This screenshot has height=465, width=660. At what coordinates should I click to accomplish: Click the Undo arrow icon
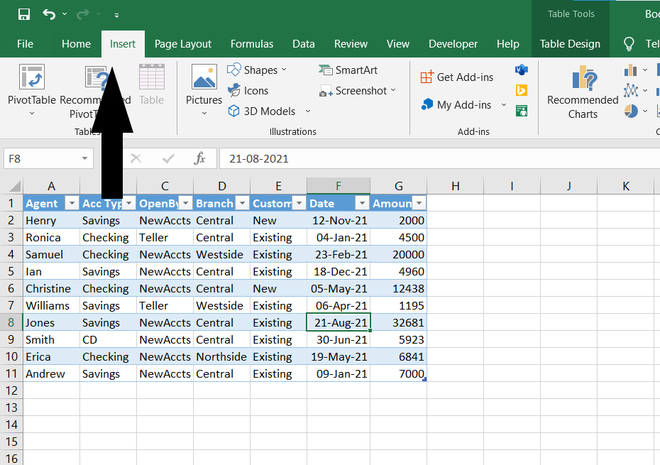49,15
